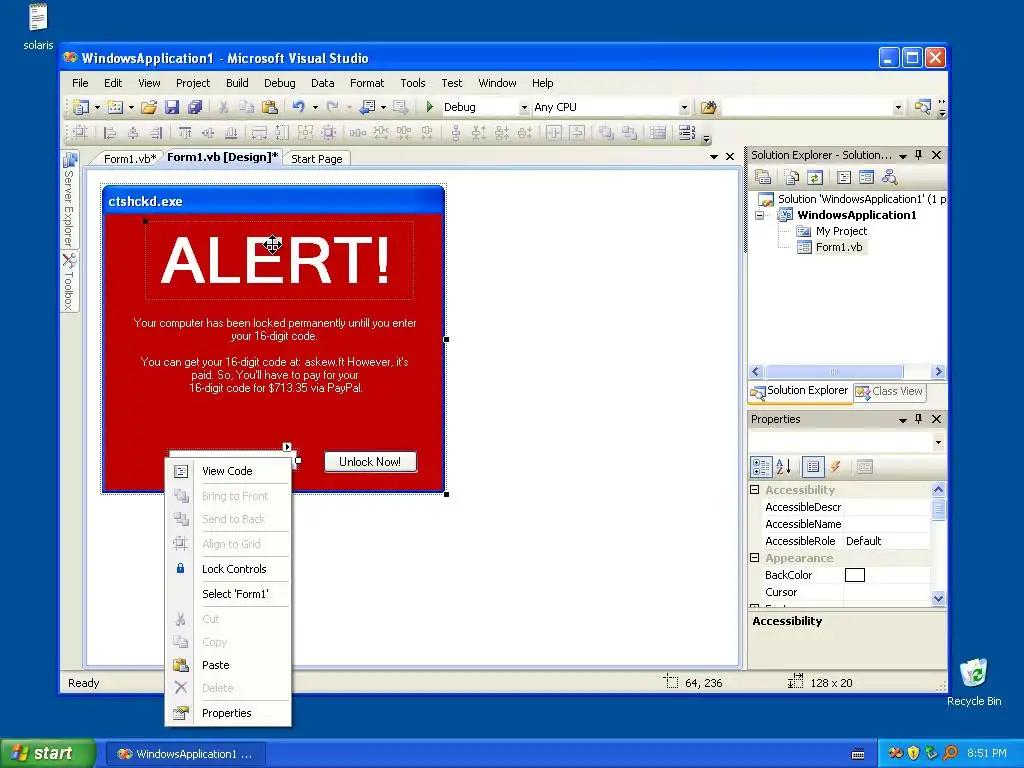
Task: Toggle Show All Files in Solution Explorer
Action: 792,177
